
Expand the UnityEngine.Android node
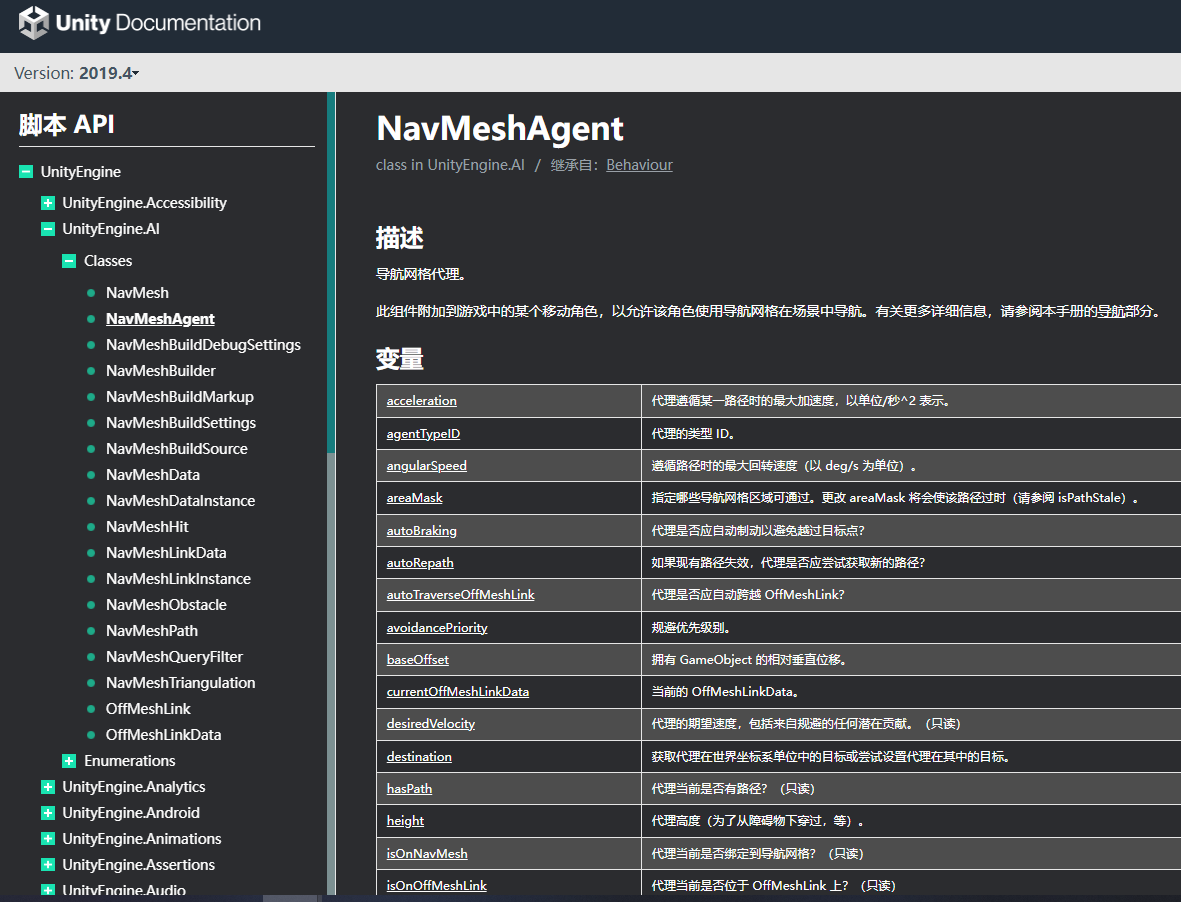tap(47, 813)
